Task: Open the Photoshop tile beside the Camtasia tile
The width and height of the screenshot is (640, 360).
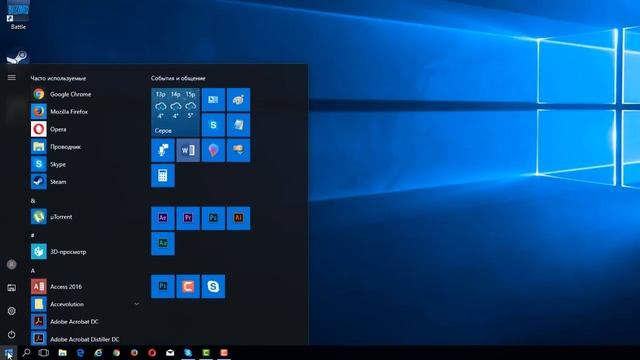Action: 163,286
